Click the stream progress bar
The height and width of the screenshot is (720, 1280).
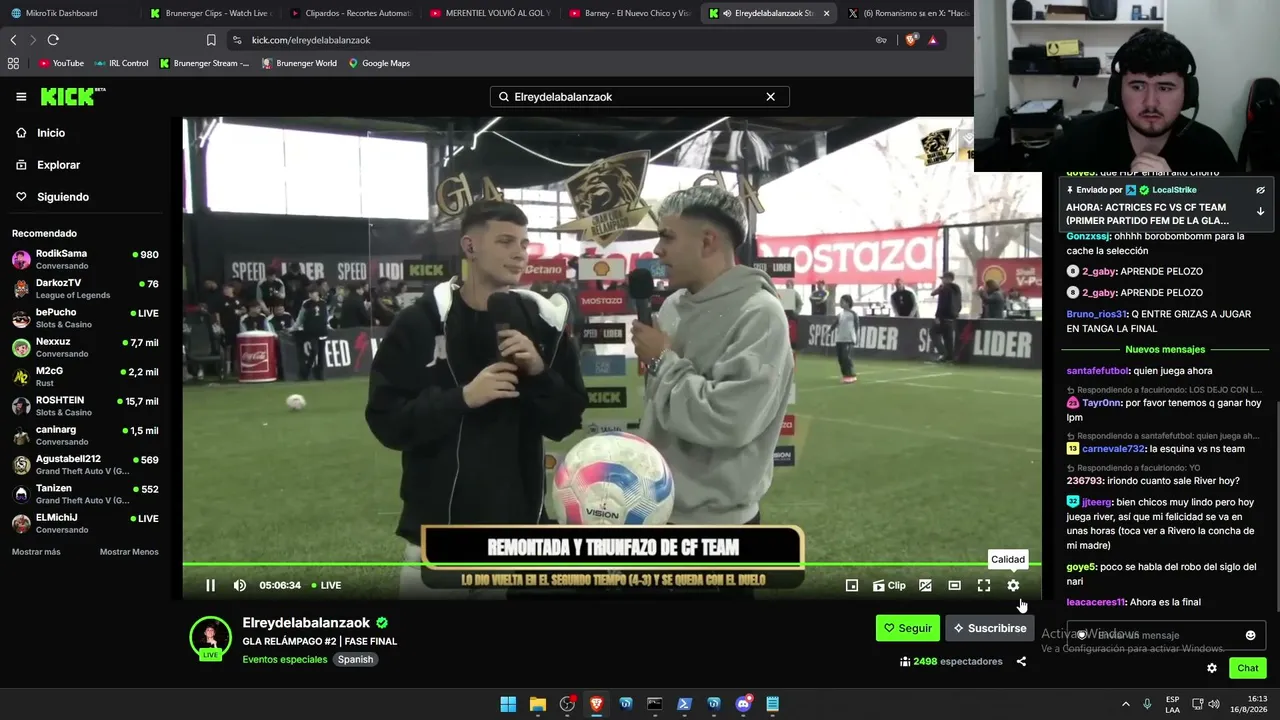(612, 565)
